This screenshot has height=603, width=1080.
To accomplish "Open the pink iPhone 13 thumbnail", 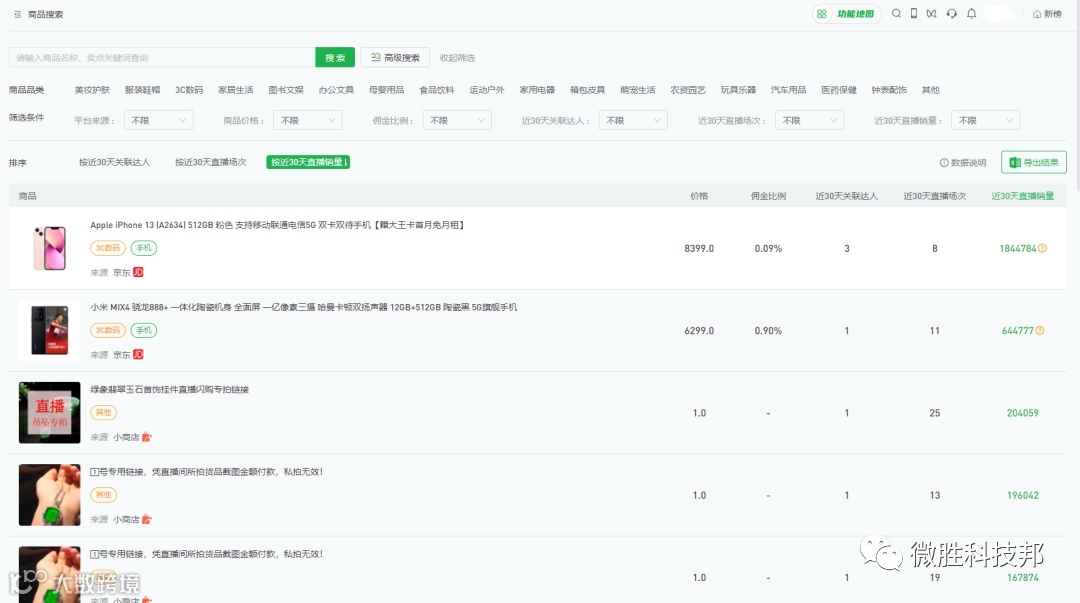I will click(x=50, y=248).
